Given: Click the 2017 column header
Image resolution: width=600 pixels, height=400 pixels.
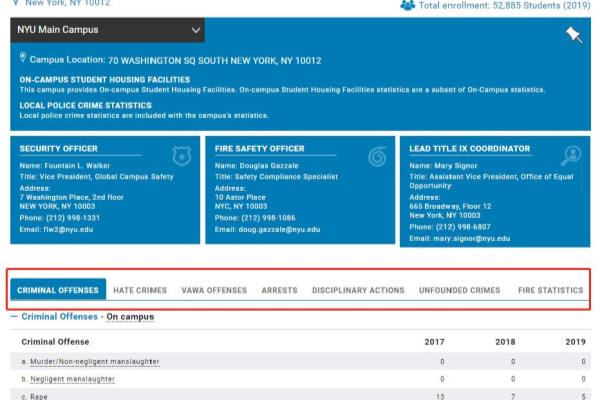Looking at the screenshot, I should coord(434,342).
